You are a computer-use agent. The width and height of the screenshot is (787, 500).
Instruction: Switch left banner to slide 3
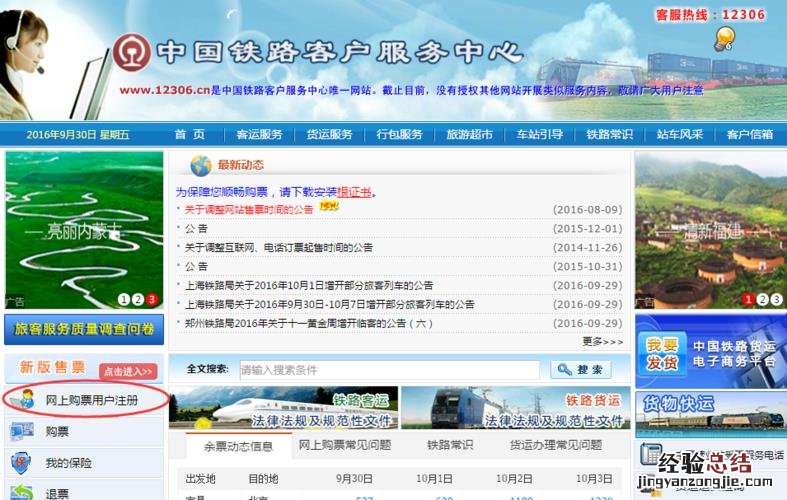tap(152, 298)
